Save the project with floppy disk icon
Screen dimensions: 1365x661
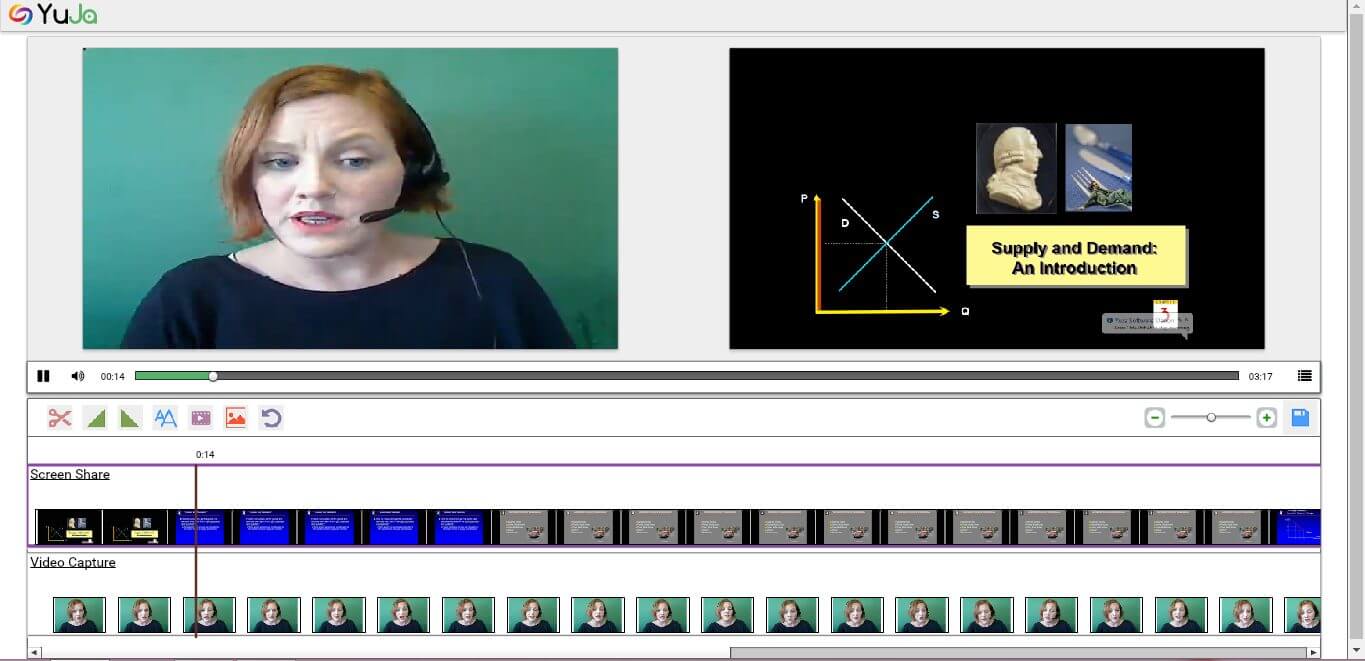1300,418
